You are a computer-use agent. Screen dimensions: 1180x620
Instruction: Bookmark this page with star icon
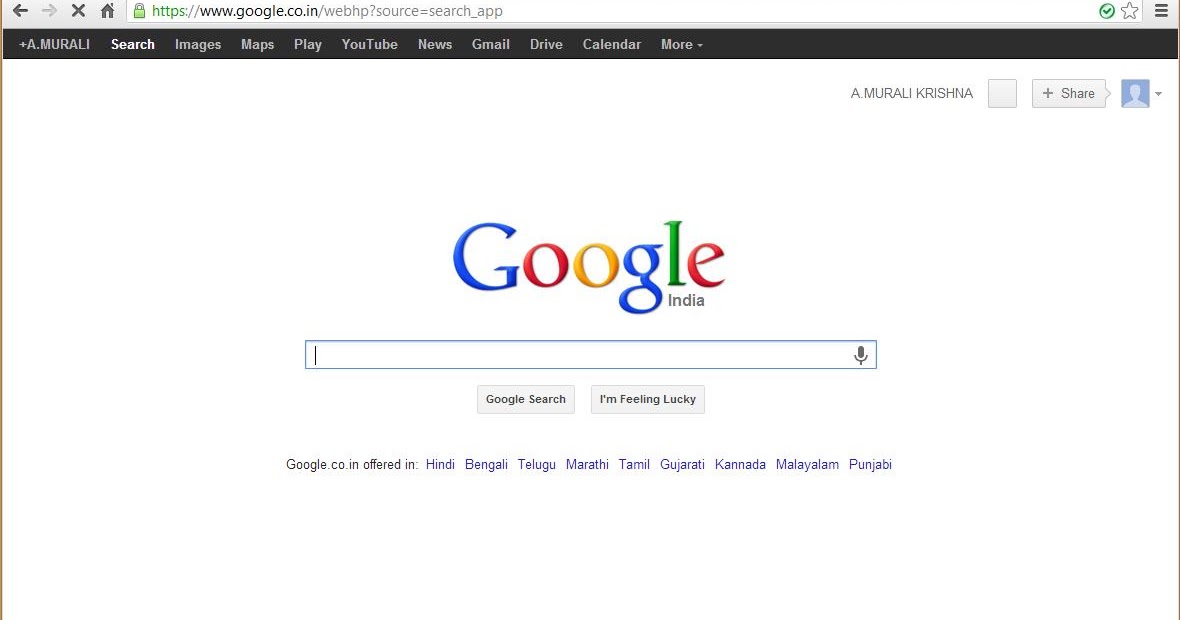(1130, 11)
